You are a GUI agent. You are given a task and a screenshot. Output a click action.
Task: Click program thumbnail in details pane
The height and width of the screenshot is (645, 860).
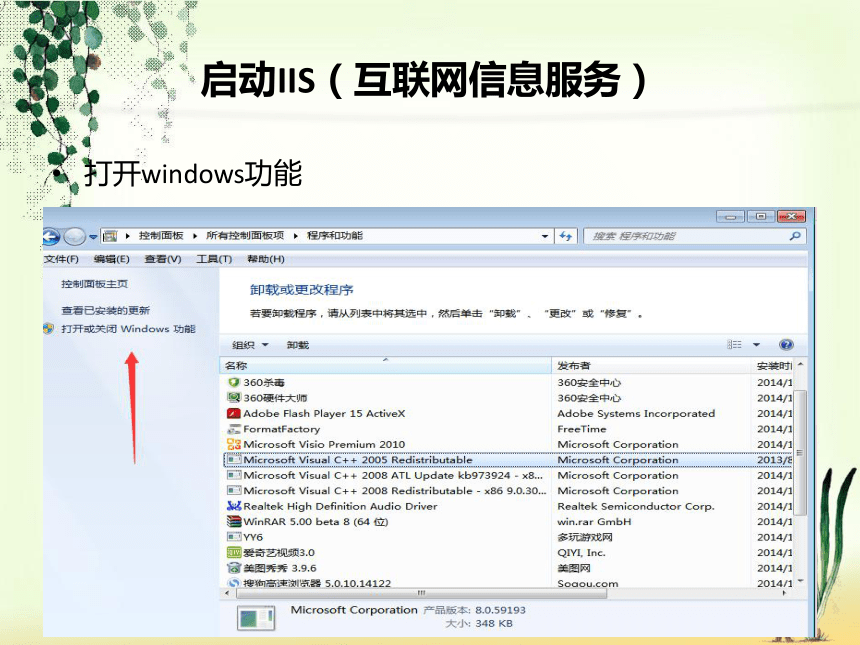pyautogui.click(x=256, y=618)
